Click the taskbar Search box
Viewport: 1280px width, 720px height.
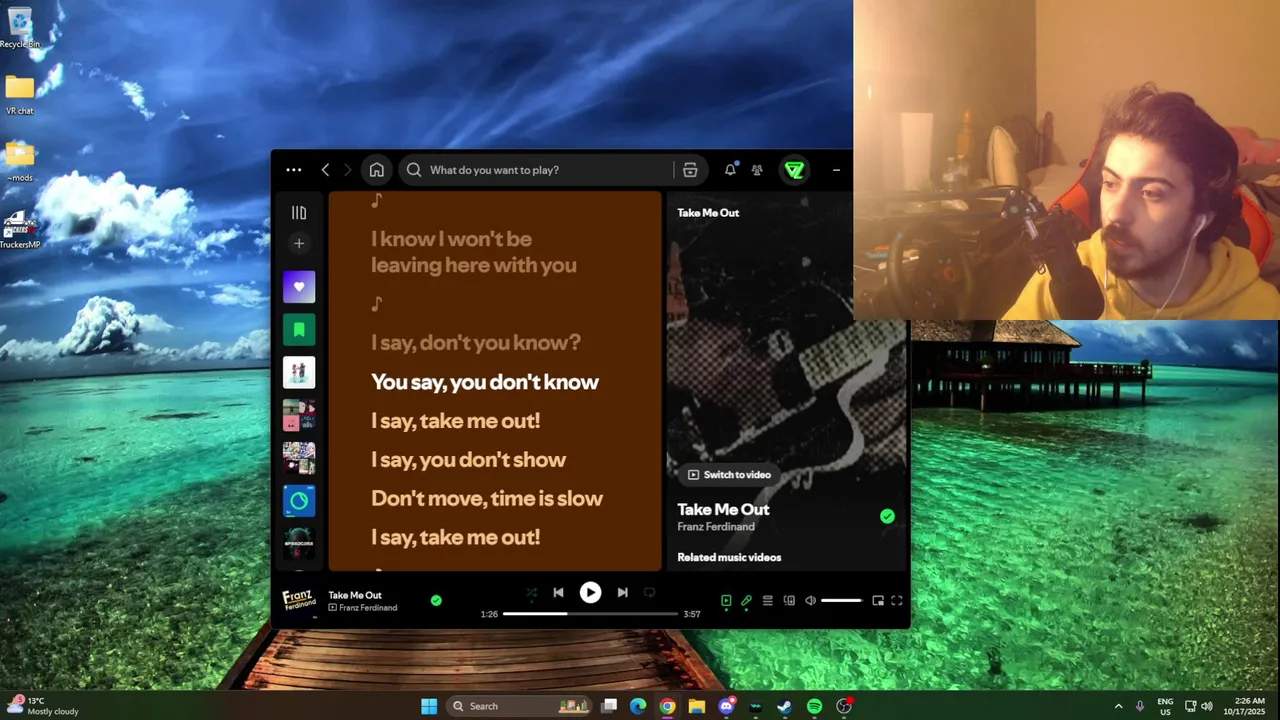pos(520,706)
